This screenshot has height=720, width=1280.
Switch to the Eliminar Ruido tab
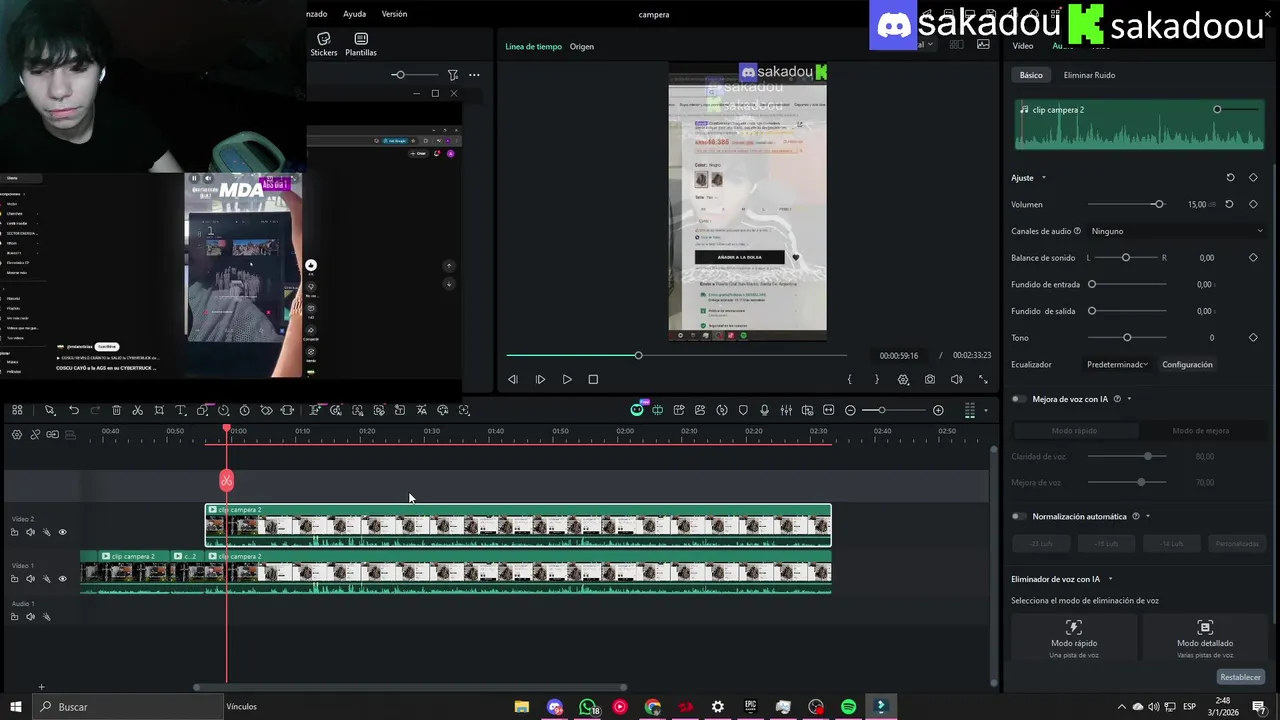click(1089, 75)
